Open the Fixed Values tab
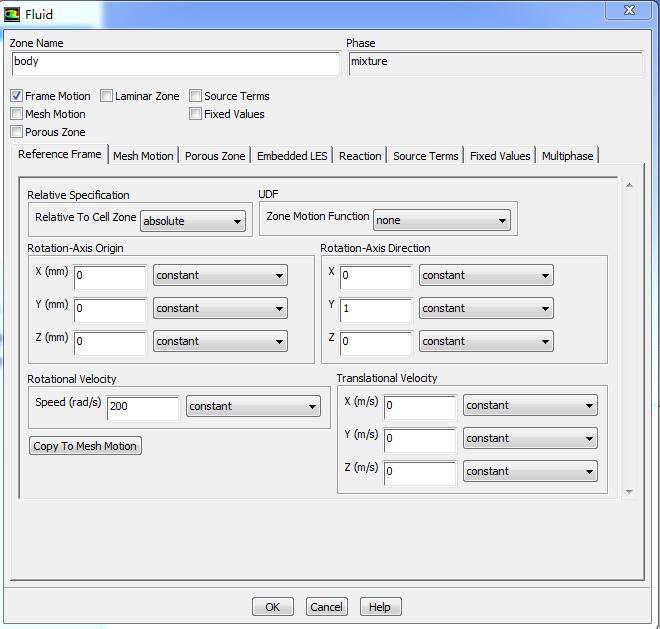The image size is (660, 629). 500,156
